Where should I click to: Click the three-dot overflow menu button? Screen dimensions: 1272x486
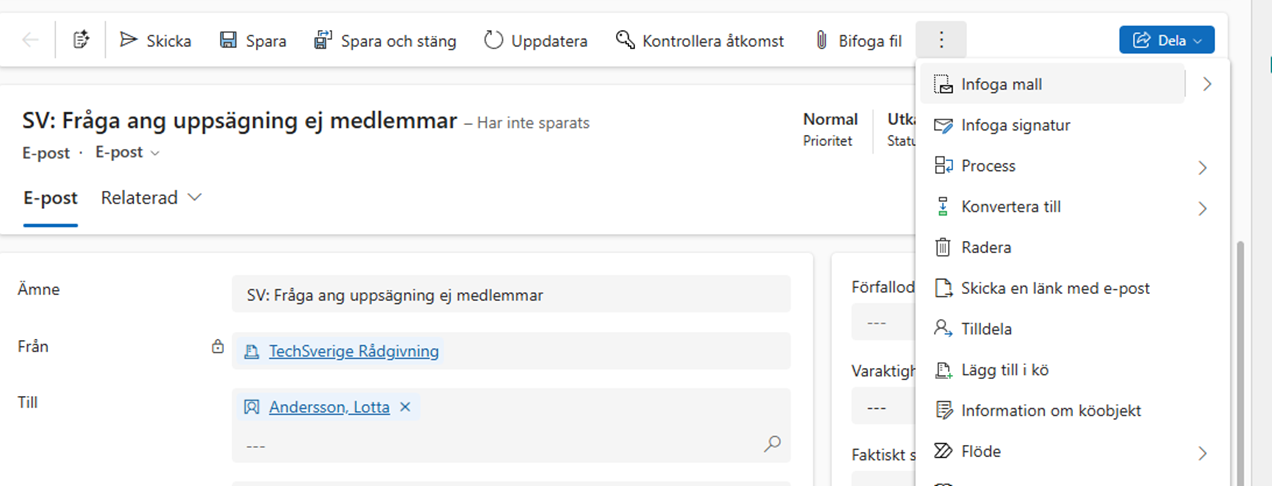coord(941,41)
